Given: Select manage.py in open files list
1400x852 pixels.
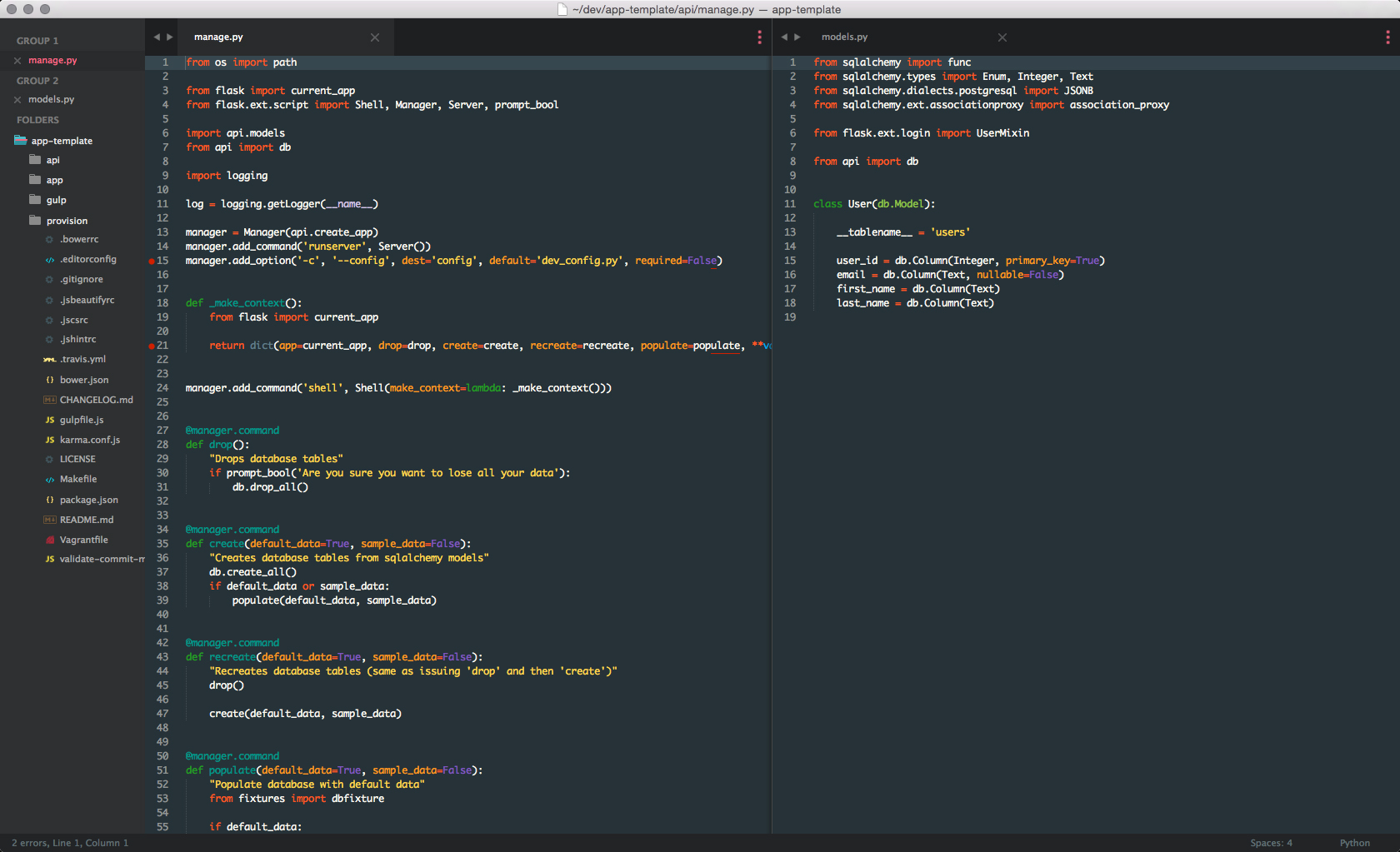Looking at the screenshot, I should click(x=52, y=61).
